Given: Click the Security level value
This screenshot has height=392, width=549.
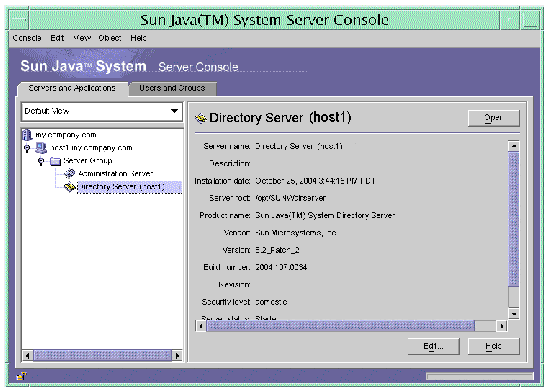Looking at the screenshot, I should pyautogui.click(x=271, y=302).
